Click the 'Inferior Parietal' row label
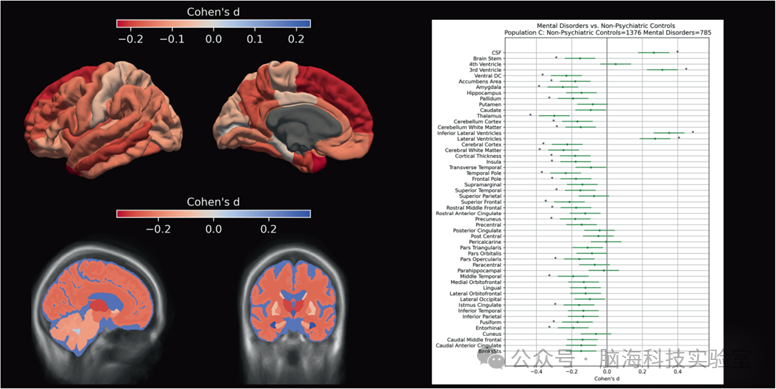 [483, 317]
